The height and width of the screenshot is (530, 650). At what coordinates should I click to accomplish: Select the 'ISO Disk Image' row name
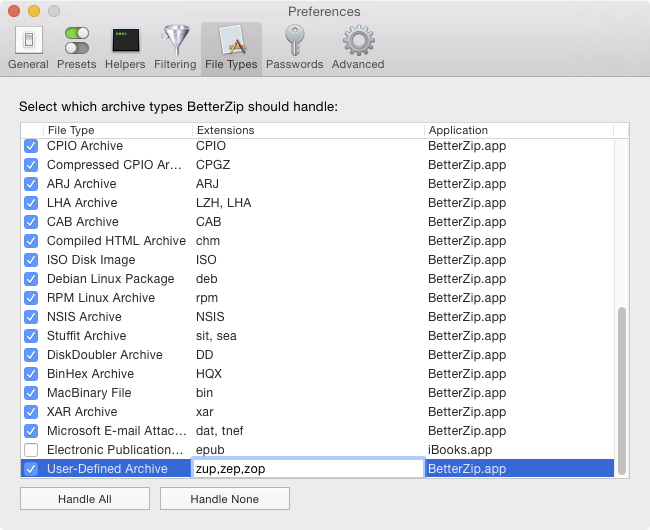coord(91,260)
